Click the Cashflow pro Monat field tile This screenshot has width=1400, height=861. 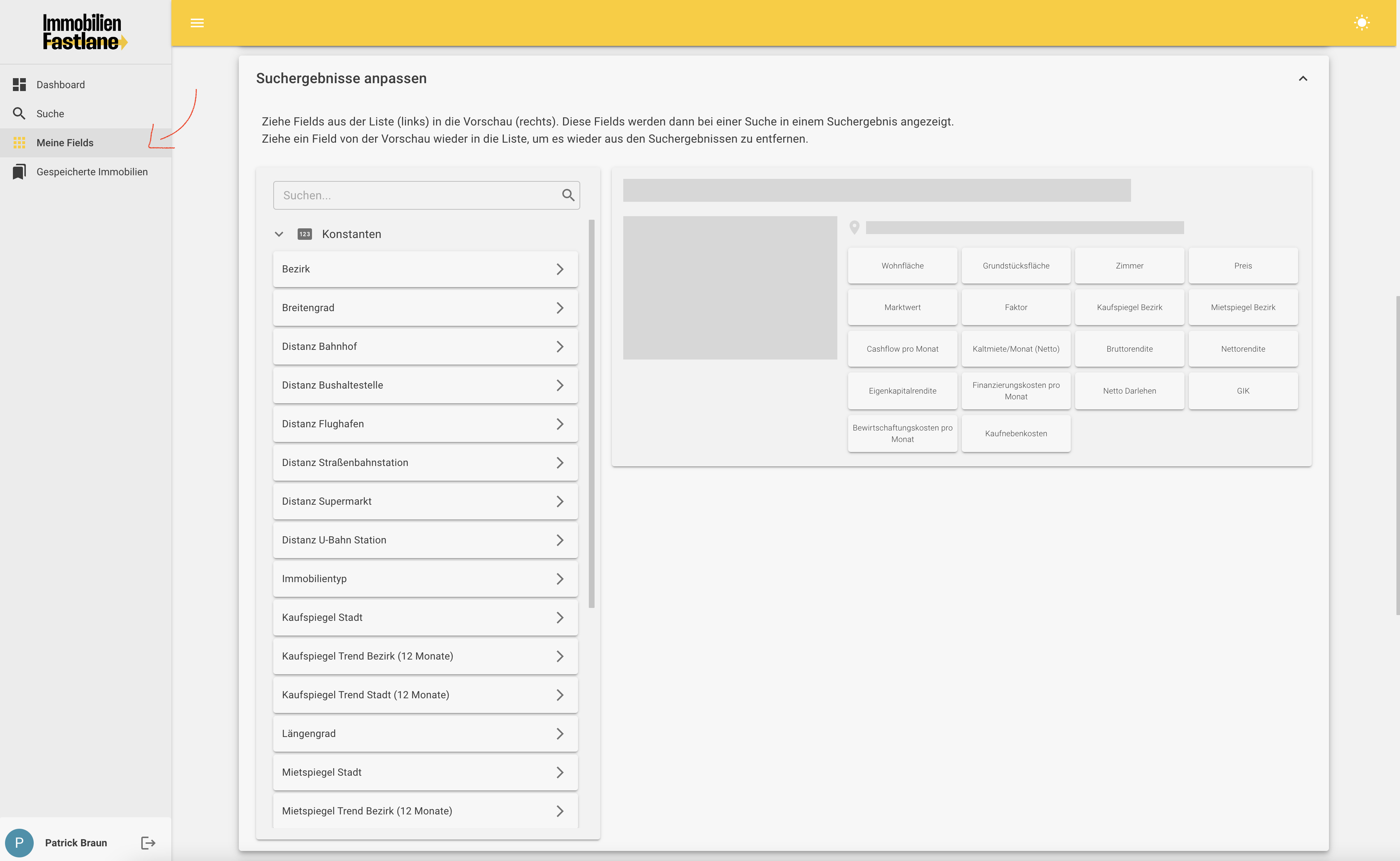coord(902,348)
